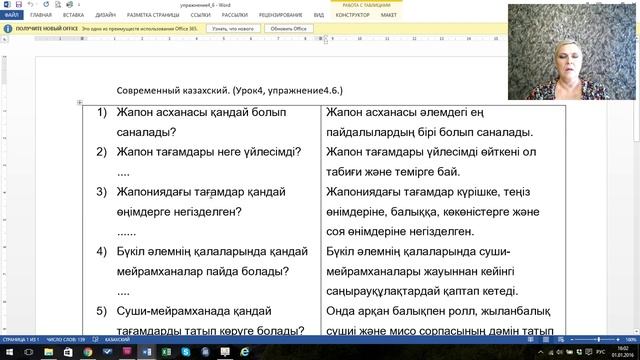This screenshot has width=640, height=360.
Task: Open the РАЗМЕТКА СТРАНИЦЫ tab
Action: (x=153, y=15)
